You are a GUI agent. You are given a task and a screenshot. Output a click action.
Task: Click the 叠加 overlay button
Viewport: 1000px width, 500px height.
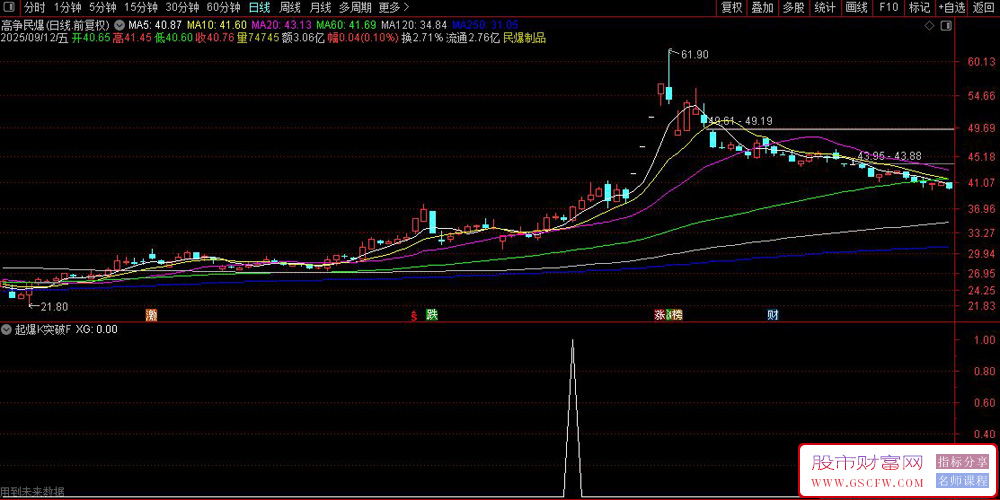[x=762, y=8]
